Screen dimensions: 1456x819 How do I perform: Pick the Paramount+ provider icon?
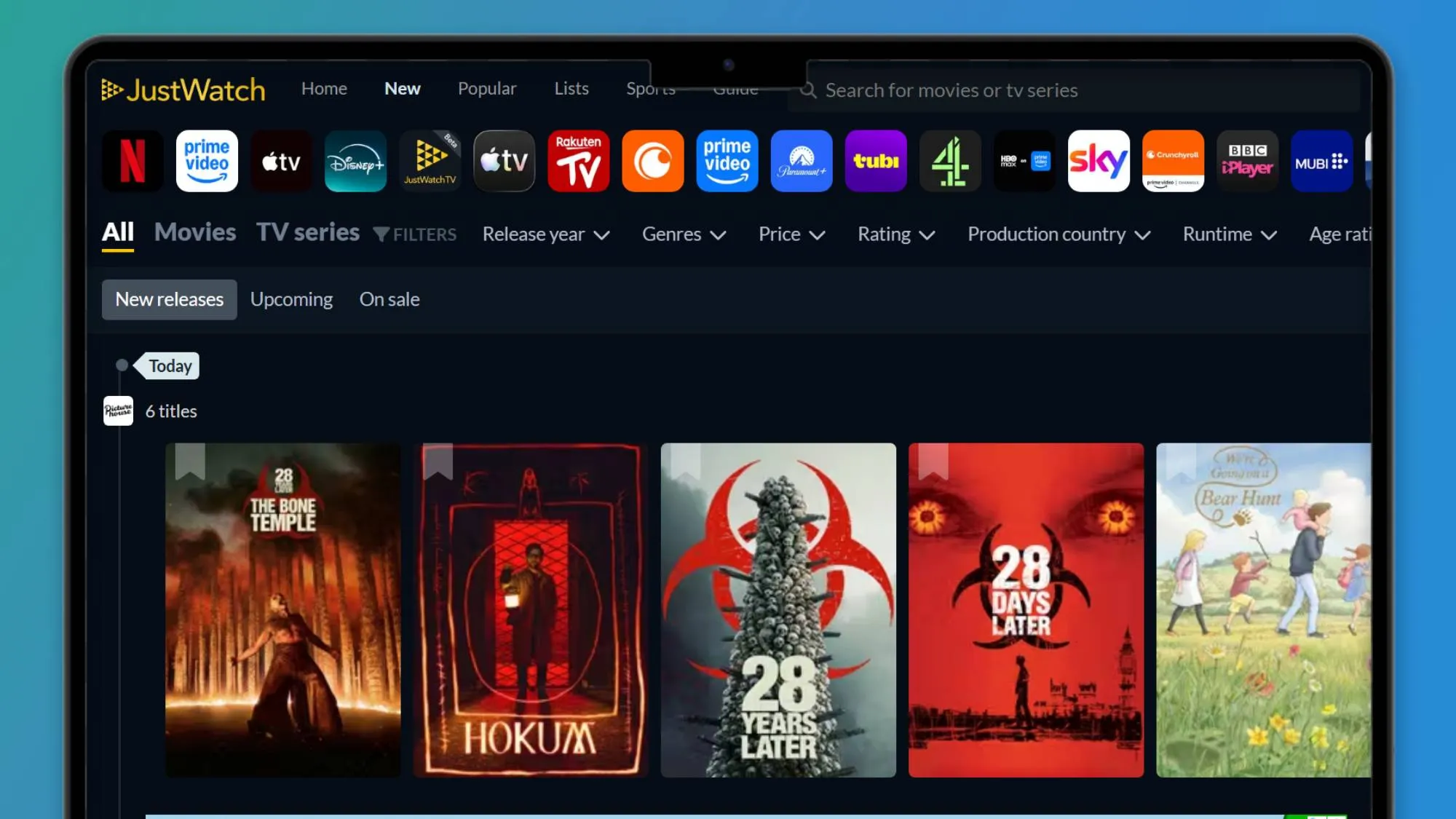click(x=802, y=161)
